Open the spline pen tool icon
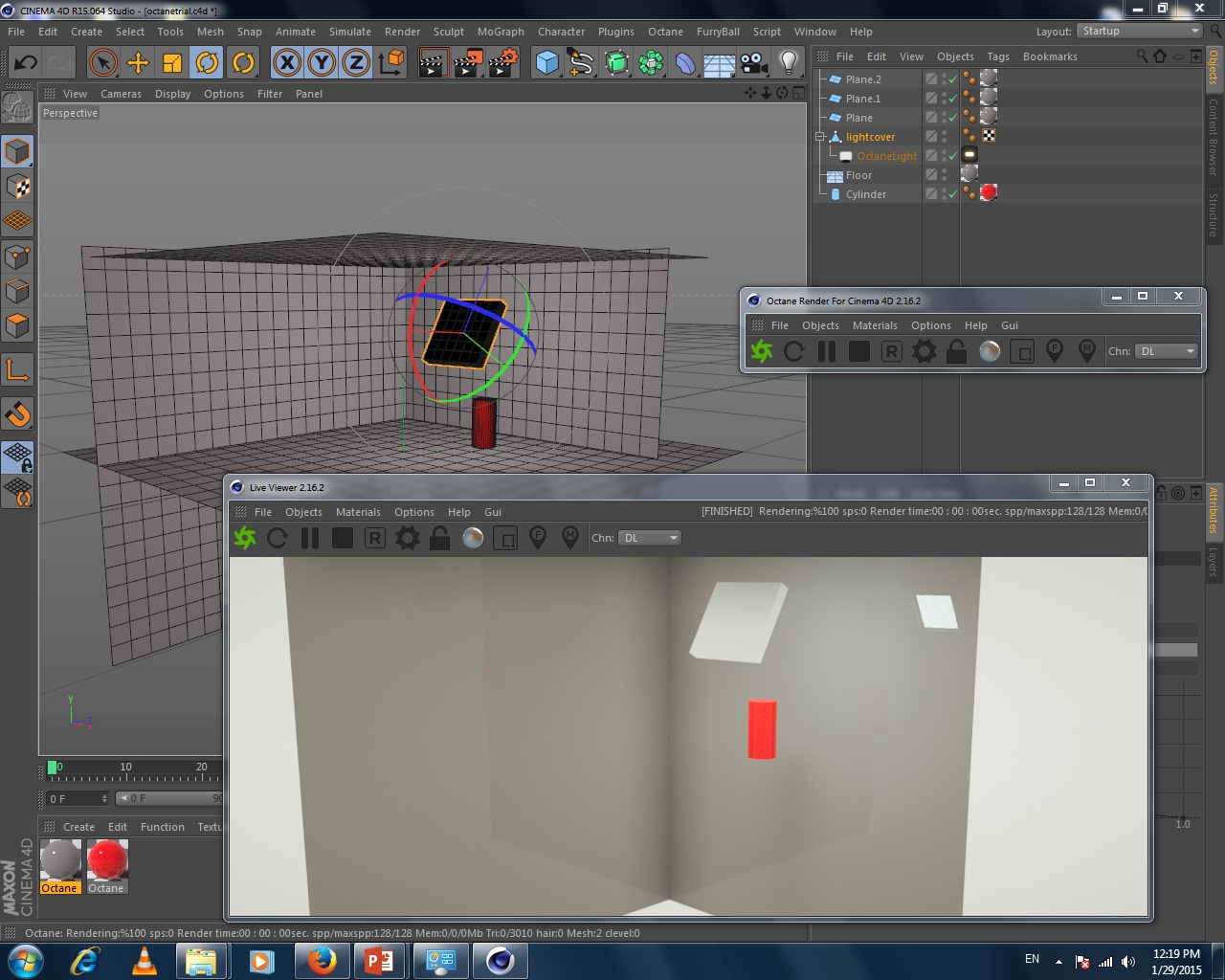This screenshot has width=1225, height=980. (x=581, y=63)
